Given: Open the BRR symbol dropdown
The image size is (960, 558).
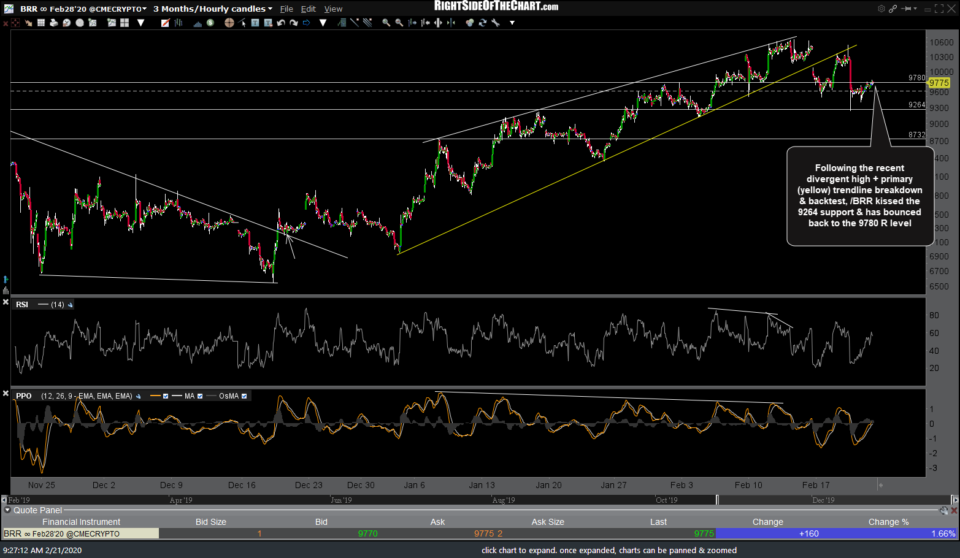Looking at the screenshot, I should click(x=144, y=9).
